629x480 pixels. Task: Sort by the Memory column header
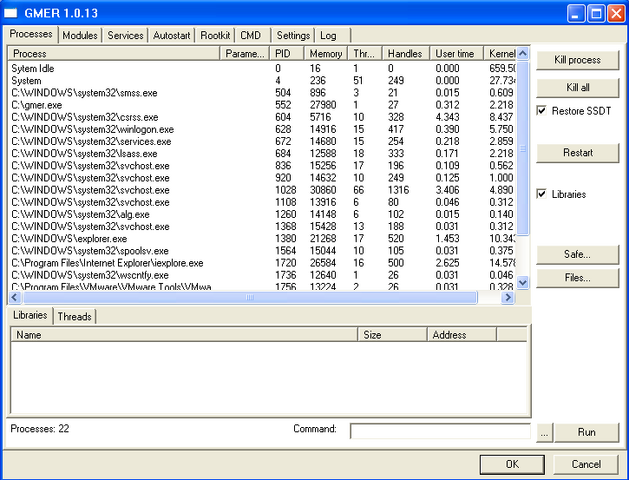326,53
